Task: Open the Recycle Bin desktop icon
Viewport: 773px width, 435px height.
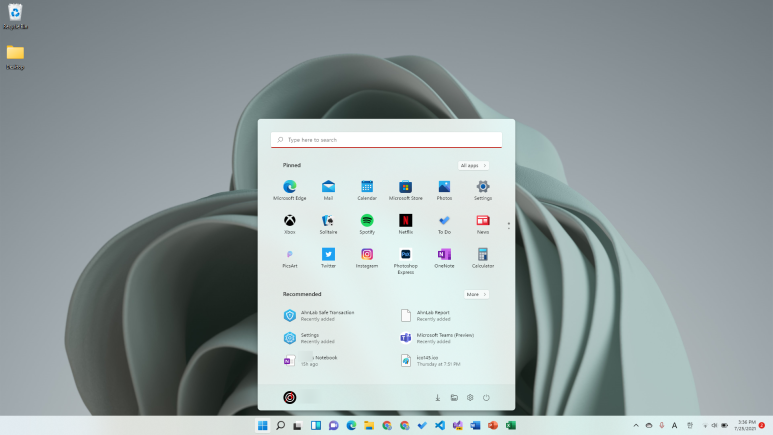Action: 15,16
